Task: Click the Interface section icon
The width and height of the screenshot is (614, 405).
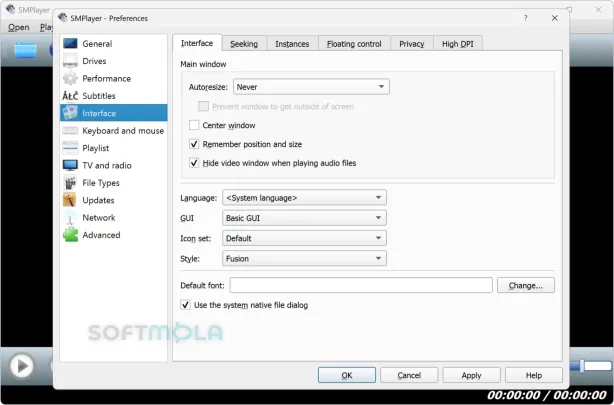Action: 70,113
